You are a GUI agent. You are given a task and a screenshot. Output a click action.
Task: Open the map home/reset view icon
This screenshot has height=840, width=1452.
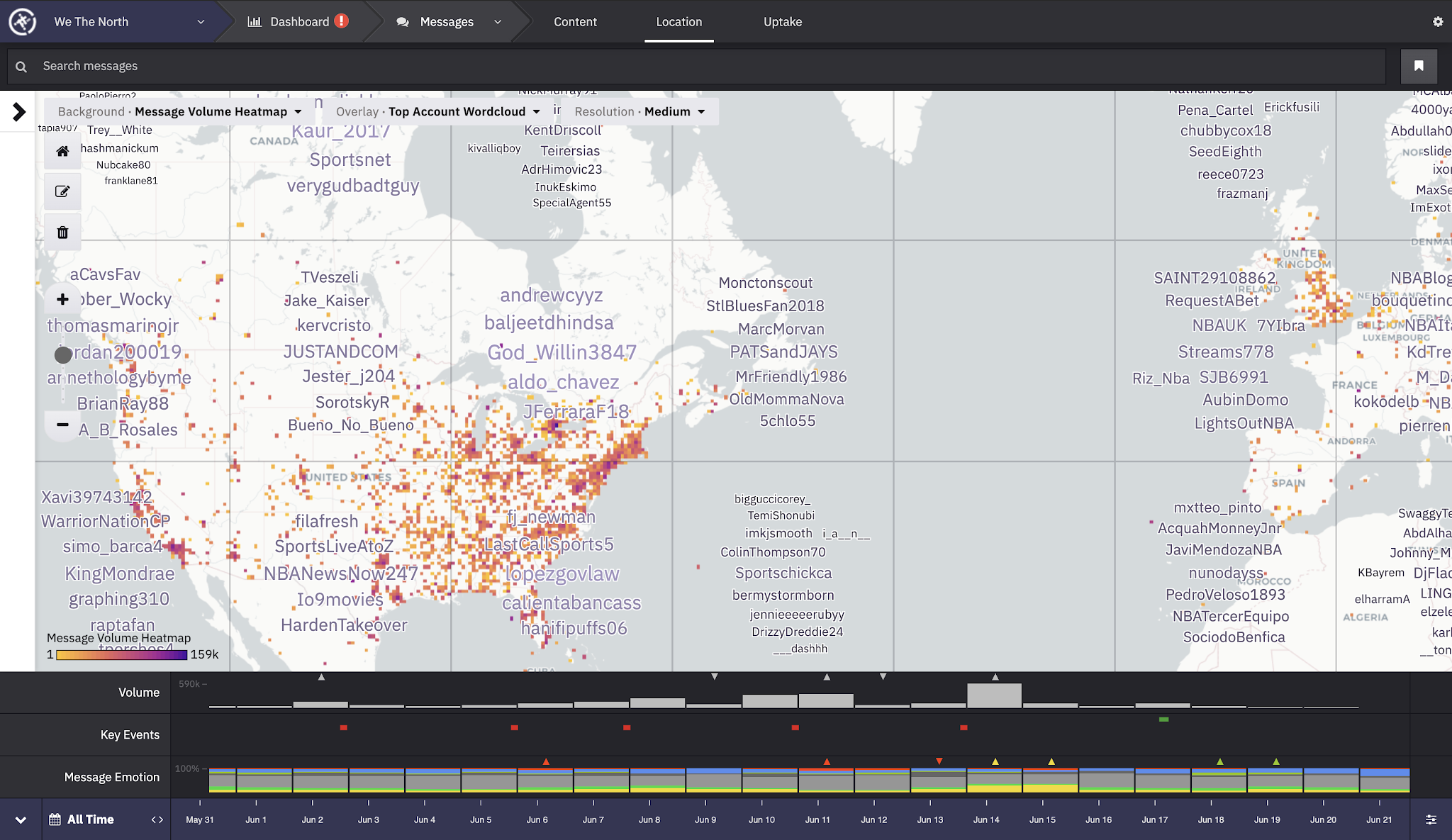pyautogui.click(x=62, y=151)
